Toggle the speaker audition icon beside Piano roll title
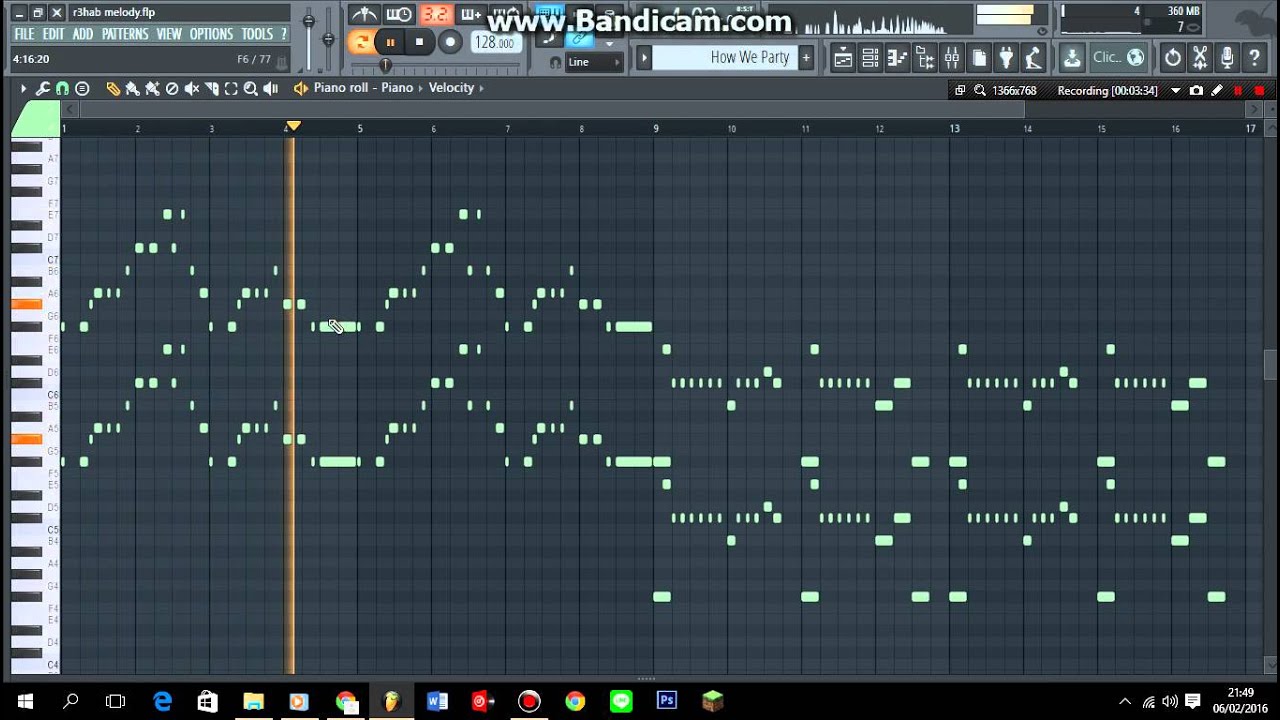The width and height of the screenshot is (1280, 720). 300,88
